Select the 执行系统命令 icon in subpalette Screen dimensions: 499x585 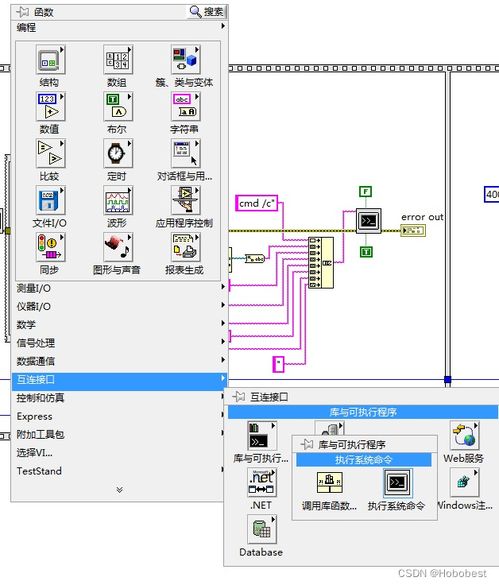click(x=398, y=483)
